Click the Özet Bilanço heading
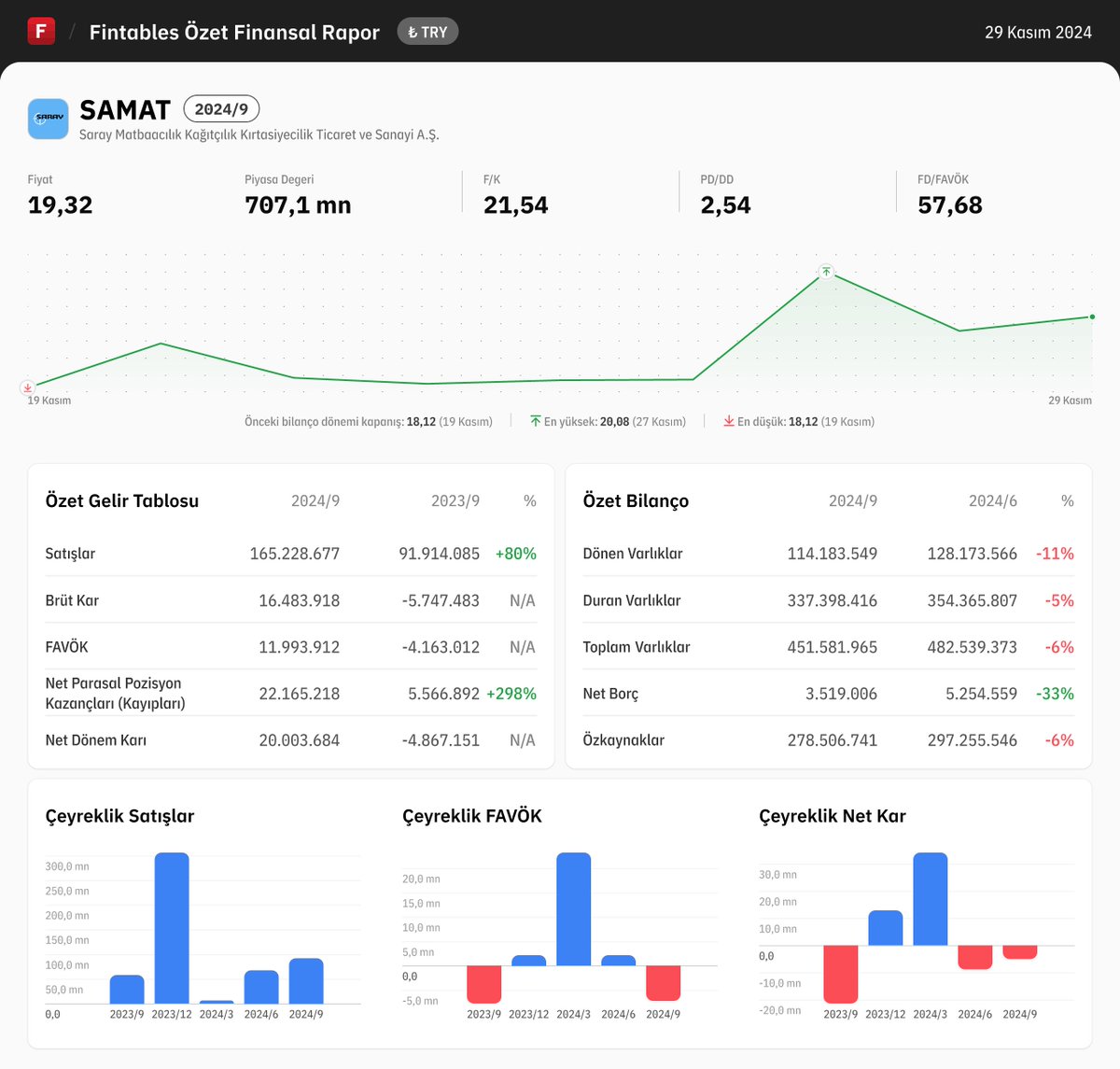 [636, 500]
